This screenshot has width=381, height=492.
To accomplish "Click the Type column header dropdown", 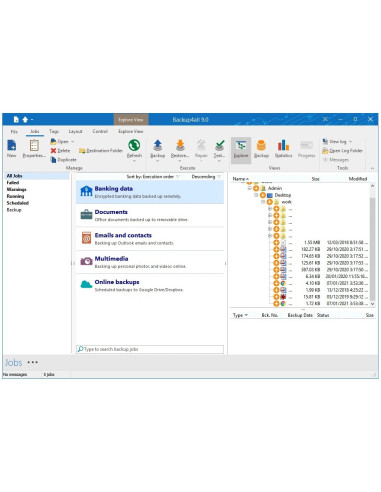I will click(x=240, y=315).
